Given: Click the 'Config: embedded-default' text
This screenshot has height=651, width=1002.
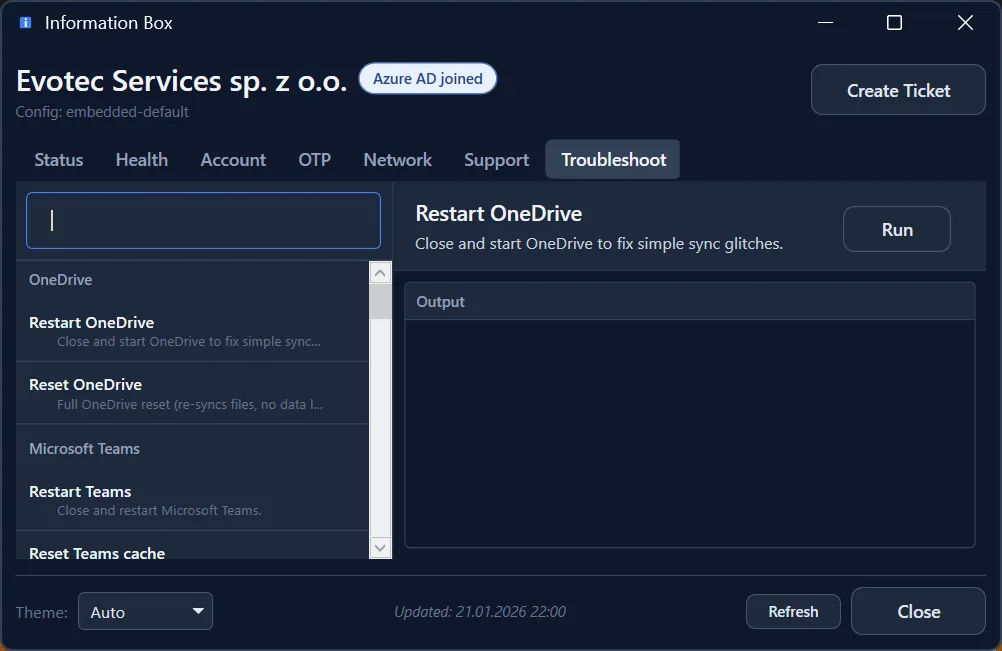Looking at the screenshot, I should [102, 112].
